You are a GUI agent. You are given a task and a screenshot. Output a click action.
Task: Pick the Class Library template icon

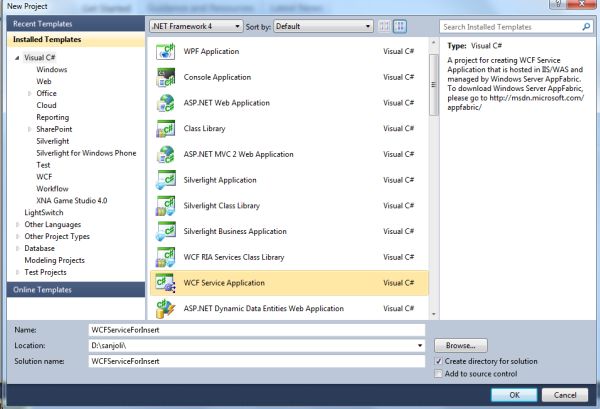(x=165, y=129)
